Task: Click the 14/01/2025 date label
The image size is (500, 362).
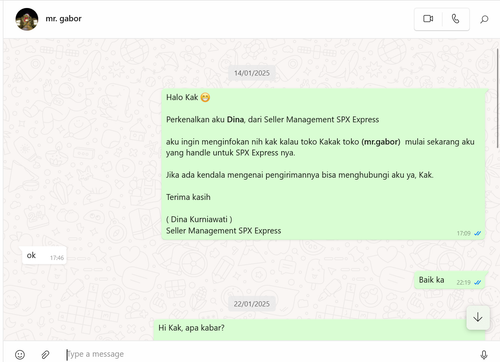Action: pos(252,73)
